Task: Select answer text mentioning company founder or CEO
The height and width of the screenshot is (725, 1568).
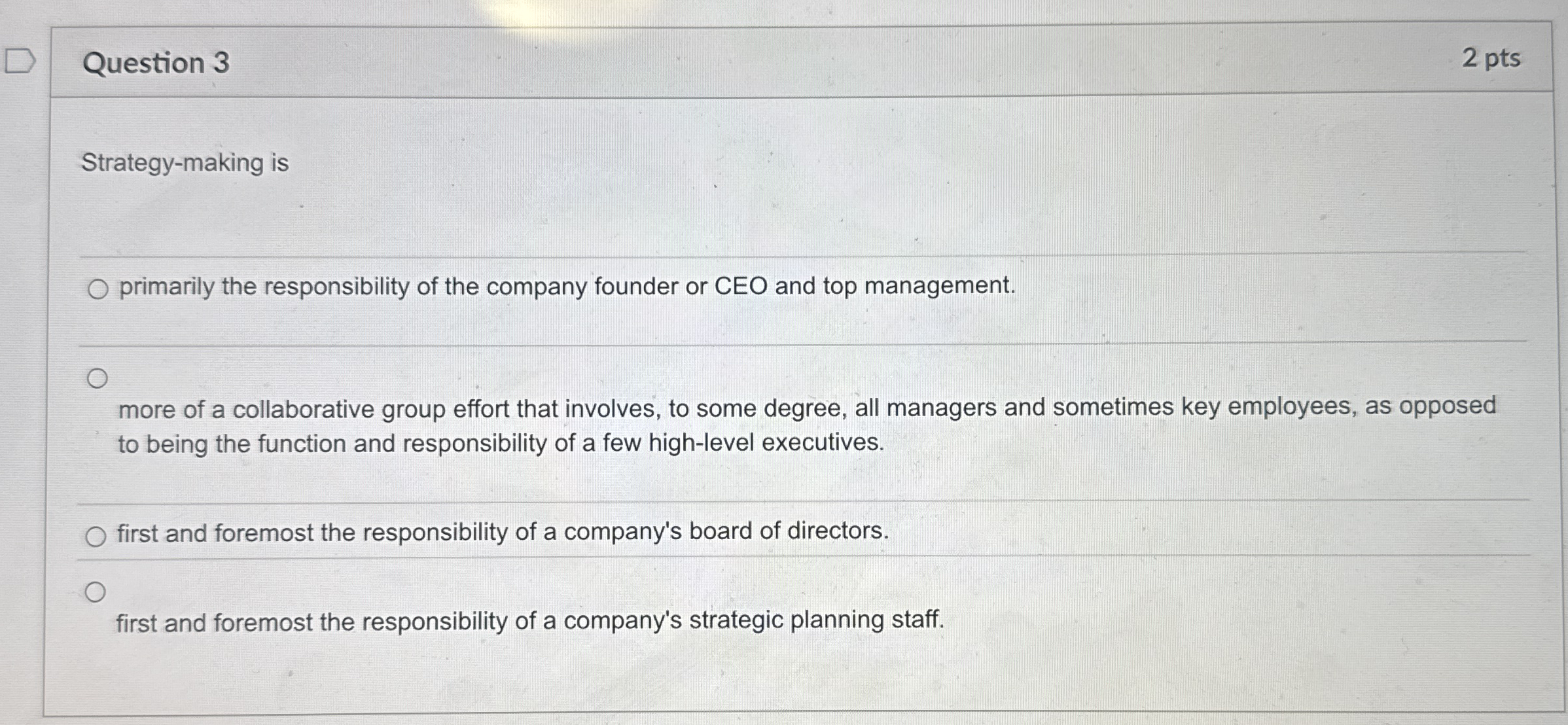Action: 563,287
